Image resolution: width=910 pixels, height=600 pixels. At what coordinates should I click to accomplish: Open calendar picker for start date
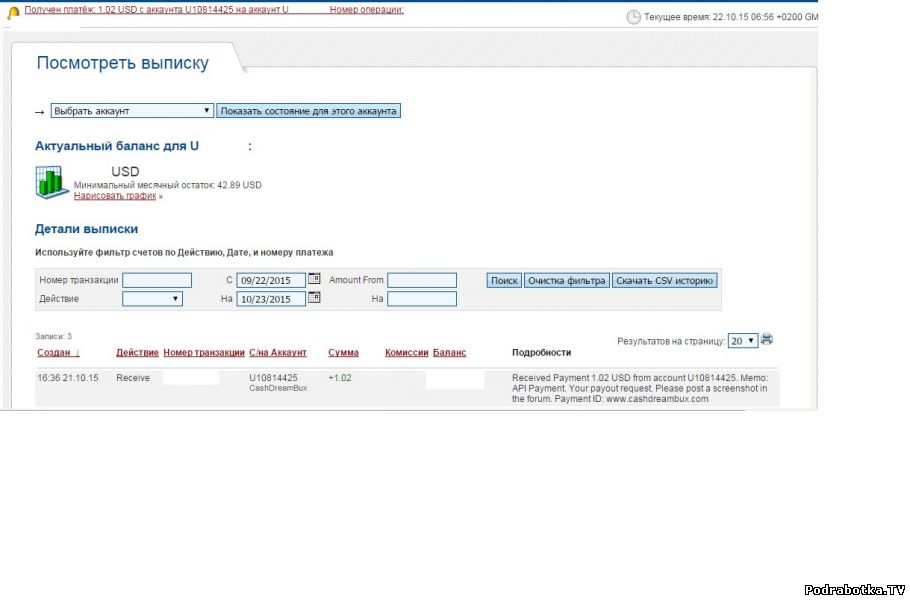click(314, 279)
